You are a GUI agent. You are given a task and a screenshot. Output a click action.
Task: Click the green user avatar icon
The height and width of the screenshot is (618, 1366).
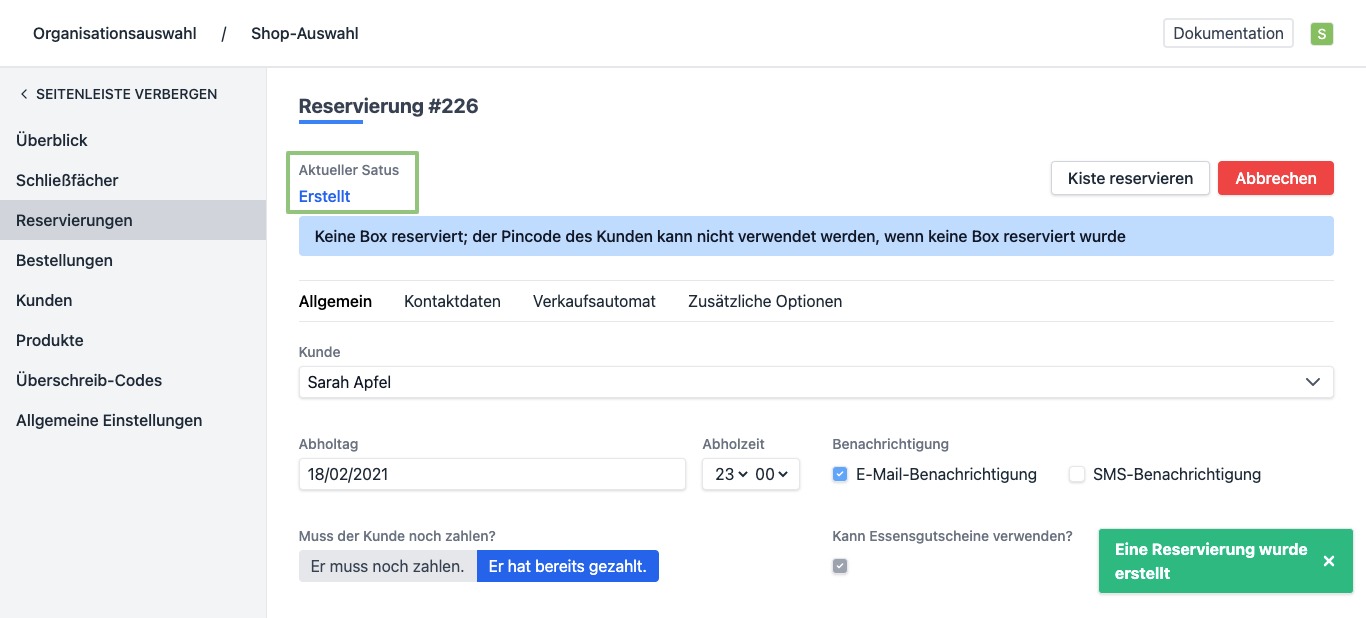pyautogui.click(x=1322, y=34)
